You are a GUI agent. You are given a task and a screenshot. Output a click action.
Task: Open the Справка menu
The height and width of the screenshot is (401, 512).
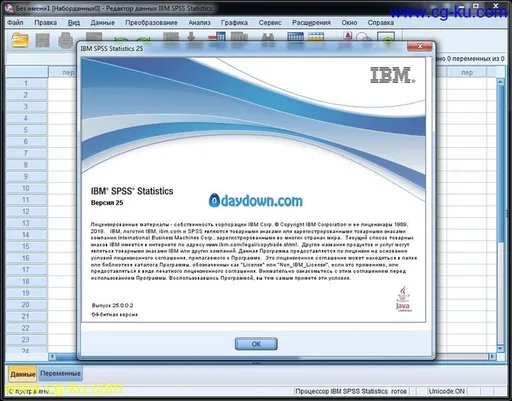381,23
